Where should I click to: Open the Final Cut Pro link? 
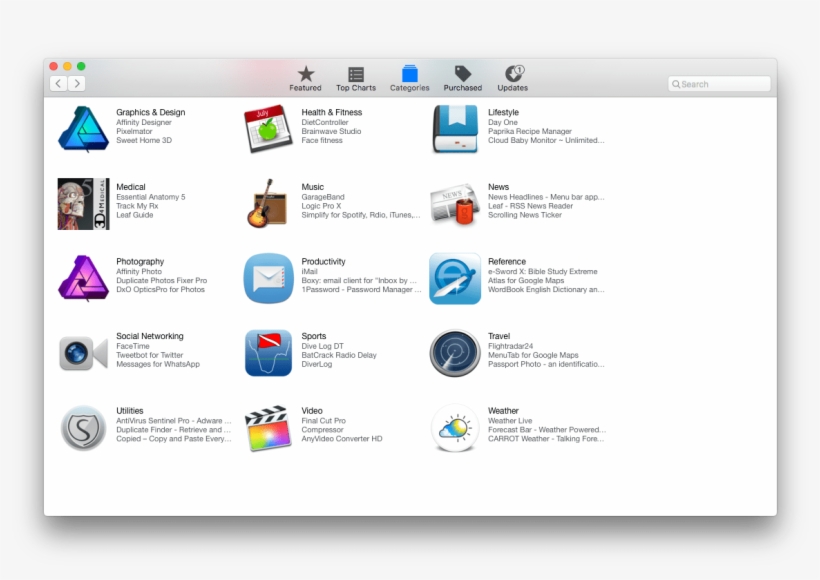point(324,421)
